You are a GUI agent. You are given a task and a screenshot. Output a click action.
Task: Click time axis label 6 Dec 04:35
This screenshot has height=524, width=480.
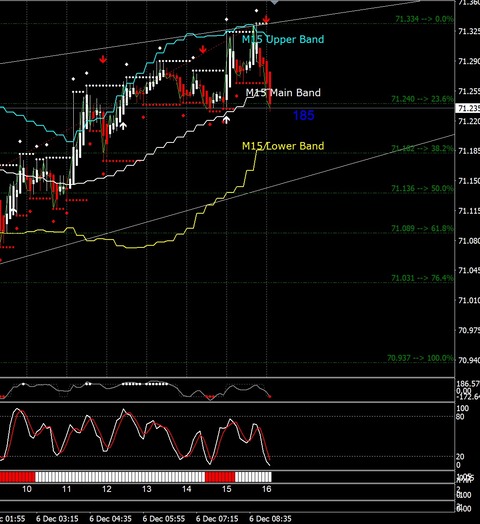pos(110,519)
